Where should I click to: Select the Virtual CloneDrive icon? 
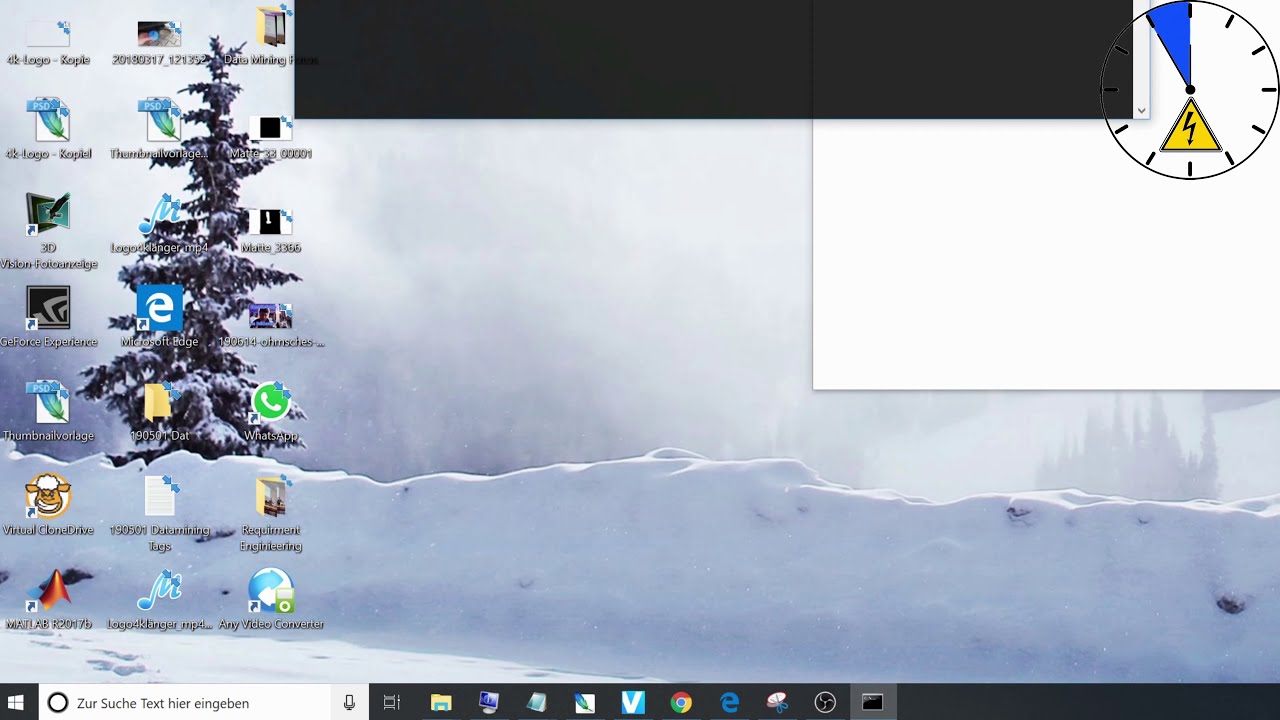tap(48, 505)
